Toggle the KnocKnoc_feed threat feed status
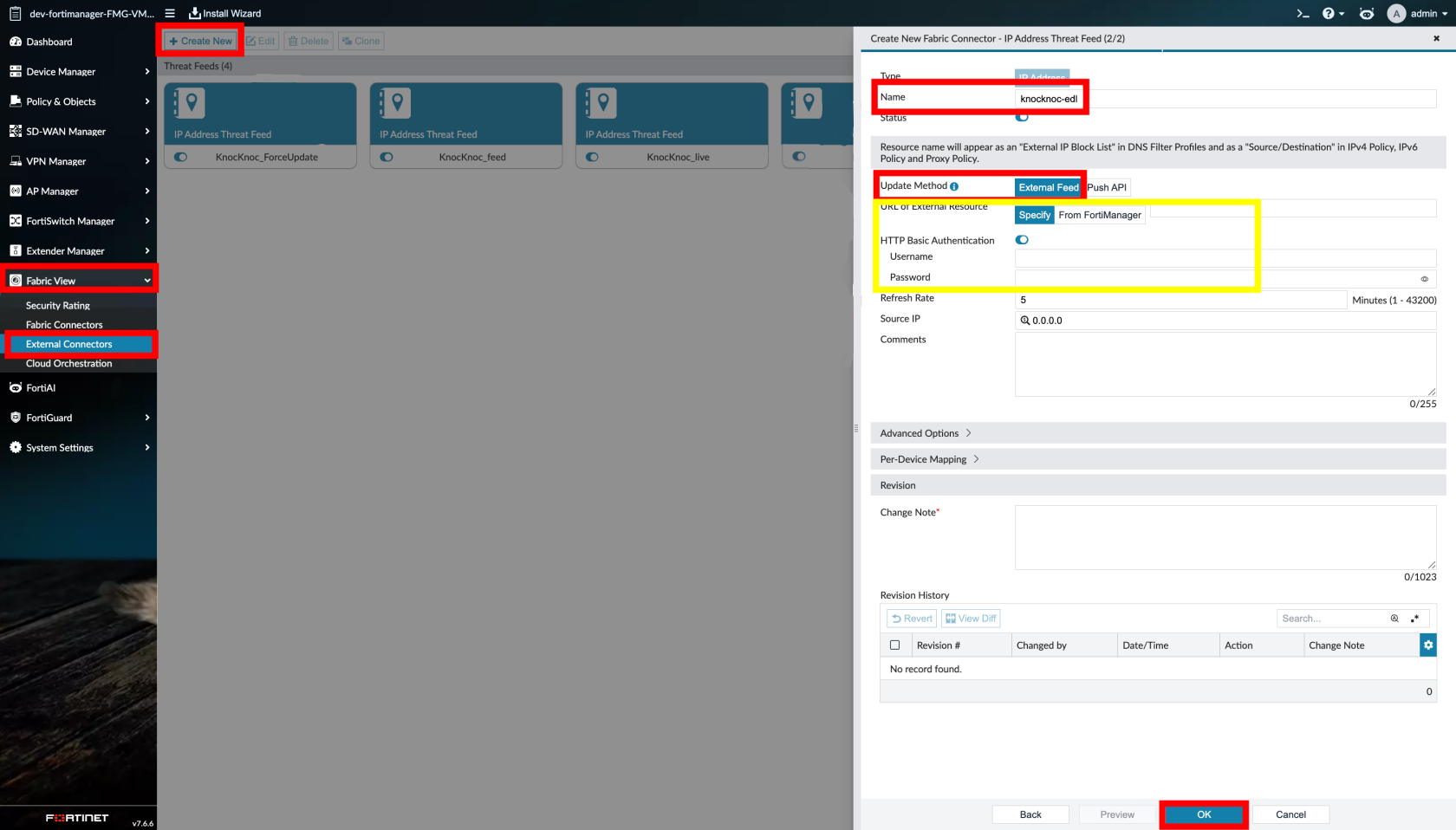This screenshot has width=1456, height=830. point(387,157)
